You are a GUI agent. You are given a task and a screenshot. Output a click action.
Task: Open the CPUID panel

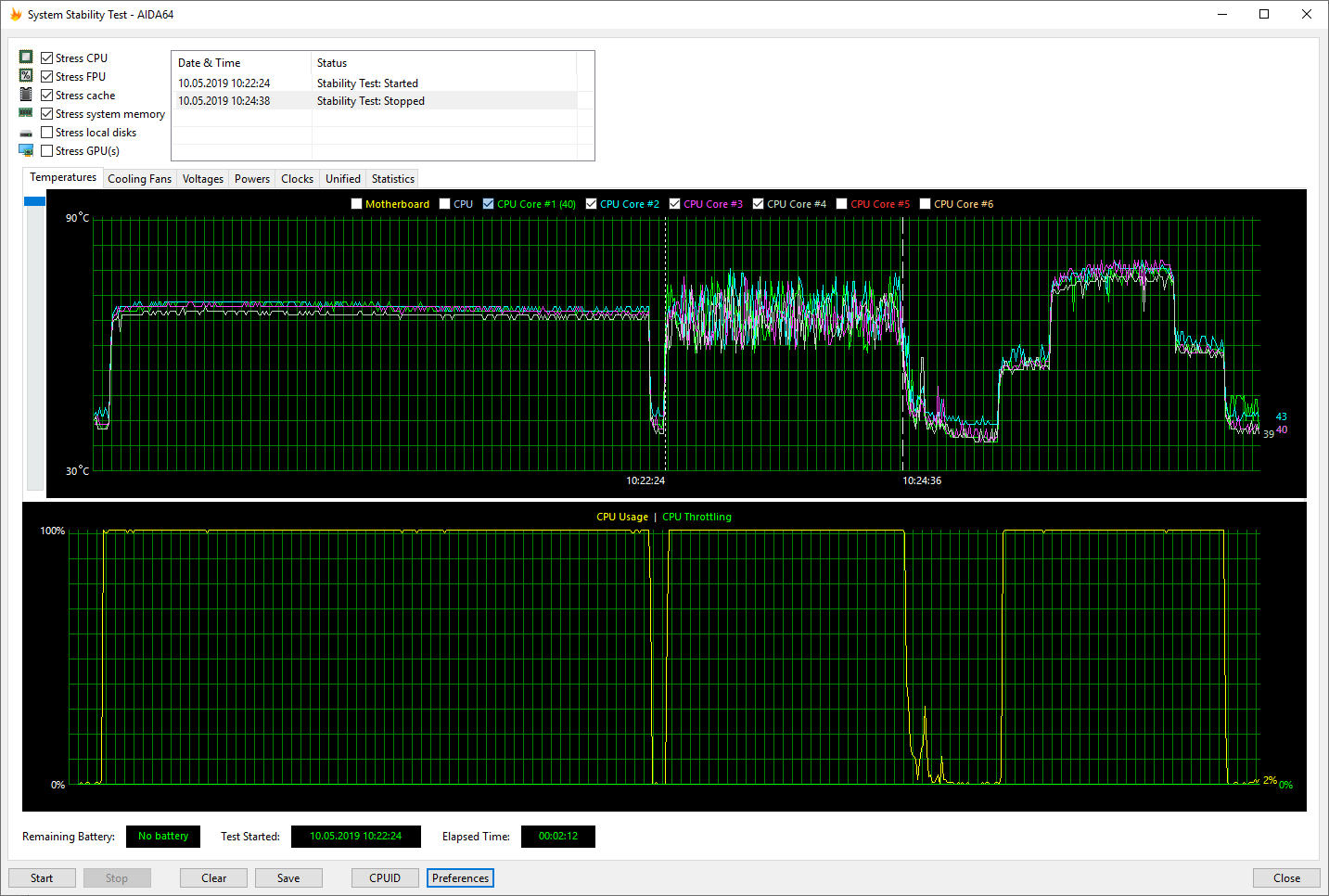coord(385,878)
